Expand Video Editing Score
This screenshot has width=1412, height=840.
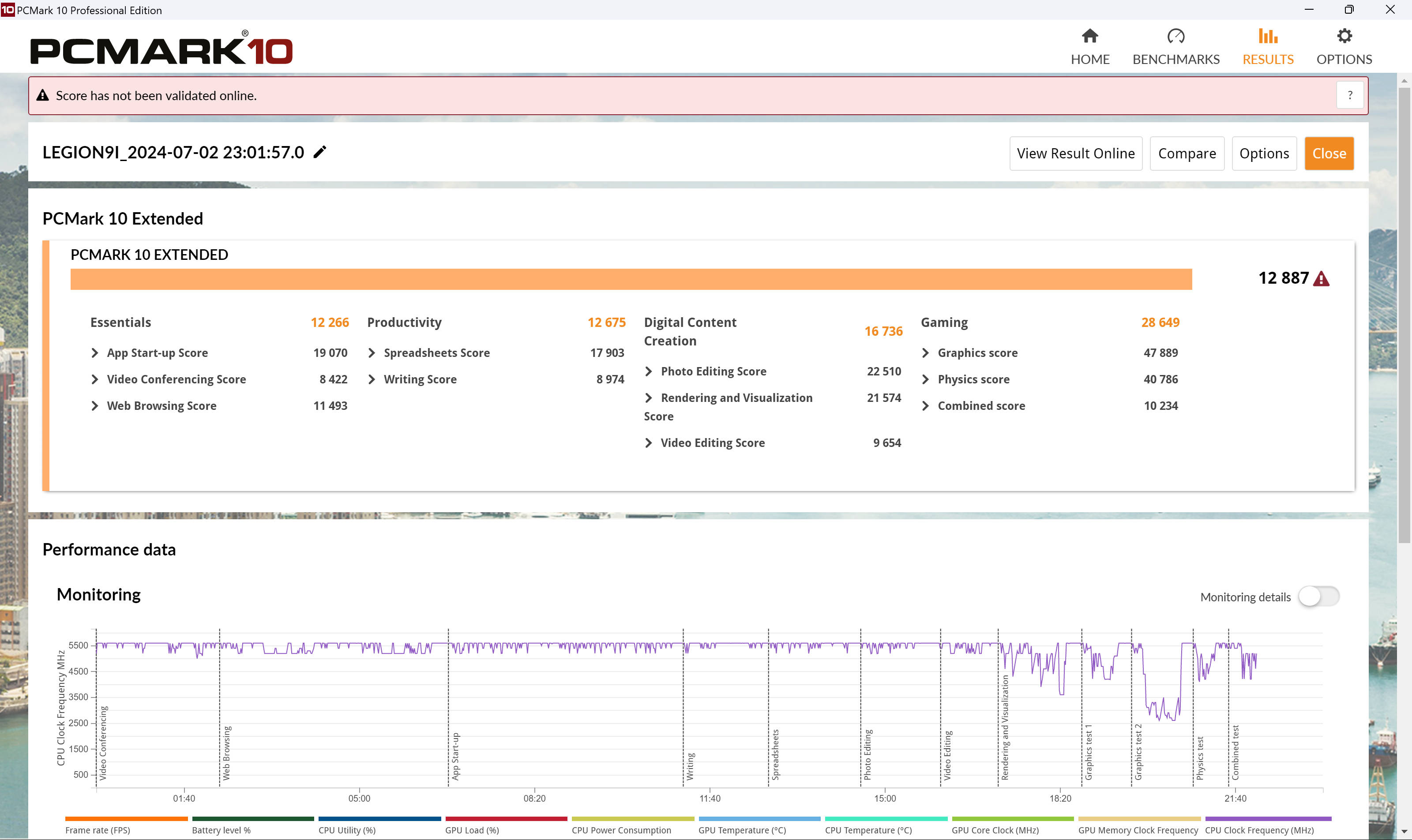[648, 442]
